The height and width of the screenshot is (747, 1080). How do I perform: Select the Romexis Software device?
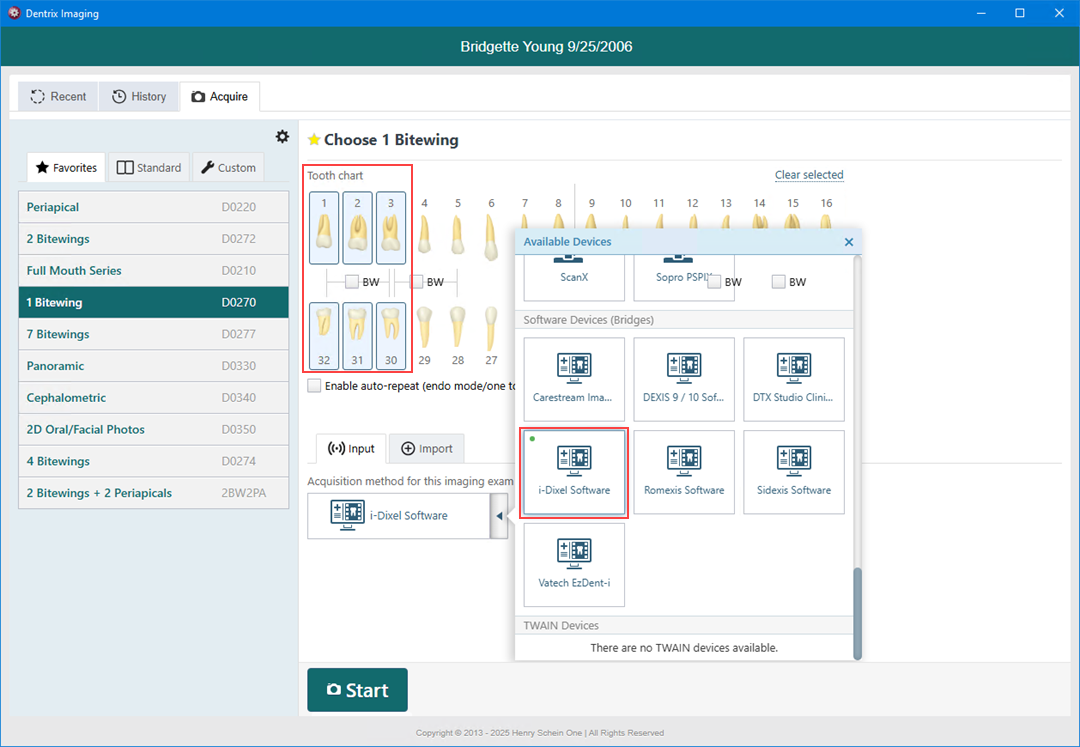(x=684, y=472)
